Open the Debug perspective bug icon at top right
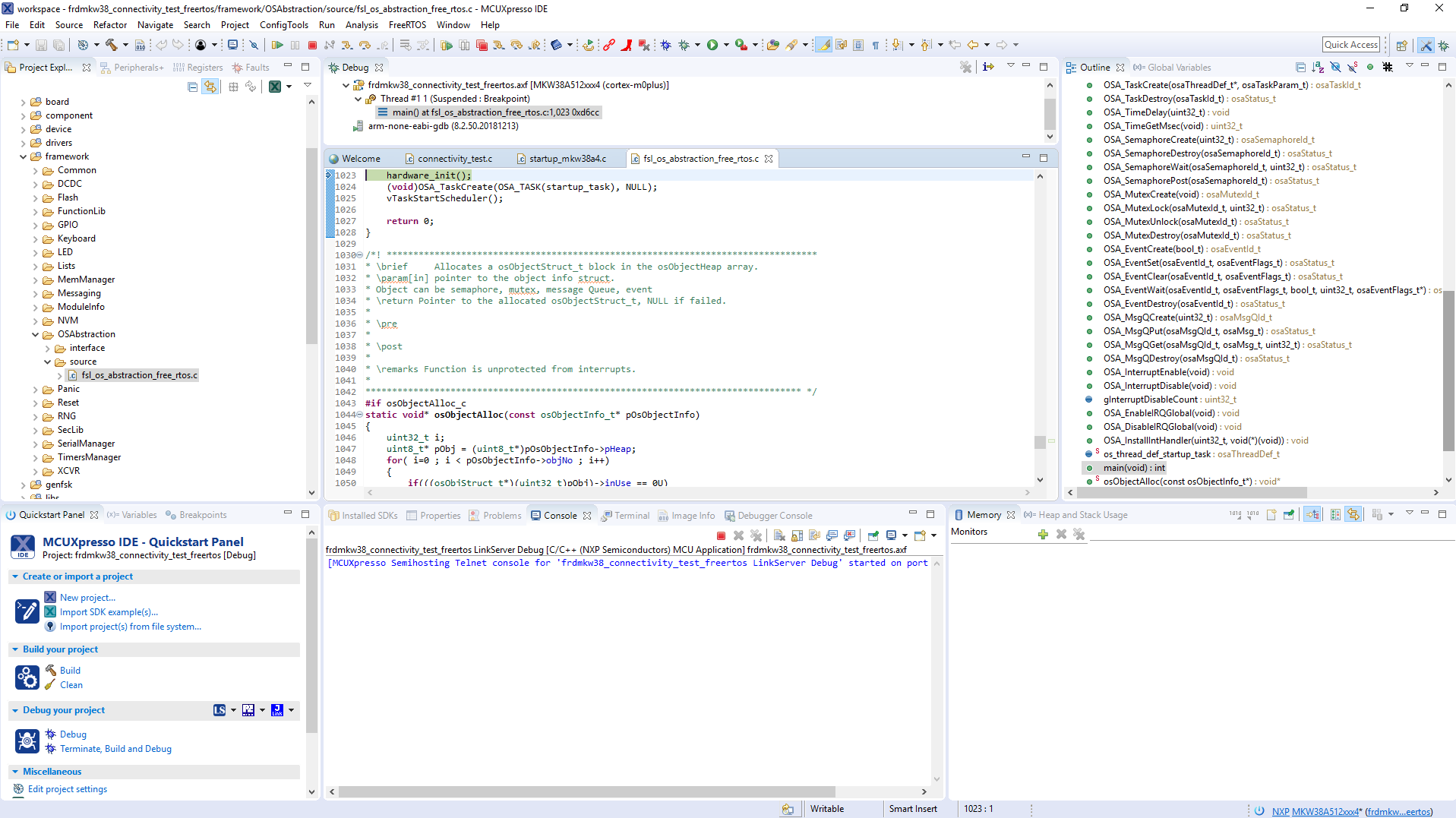The image size is (1456, 818). [x=1443, y=46]
